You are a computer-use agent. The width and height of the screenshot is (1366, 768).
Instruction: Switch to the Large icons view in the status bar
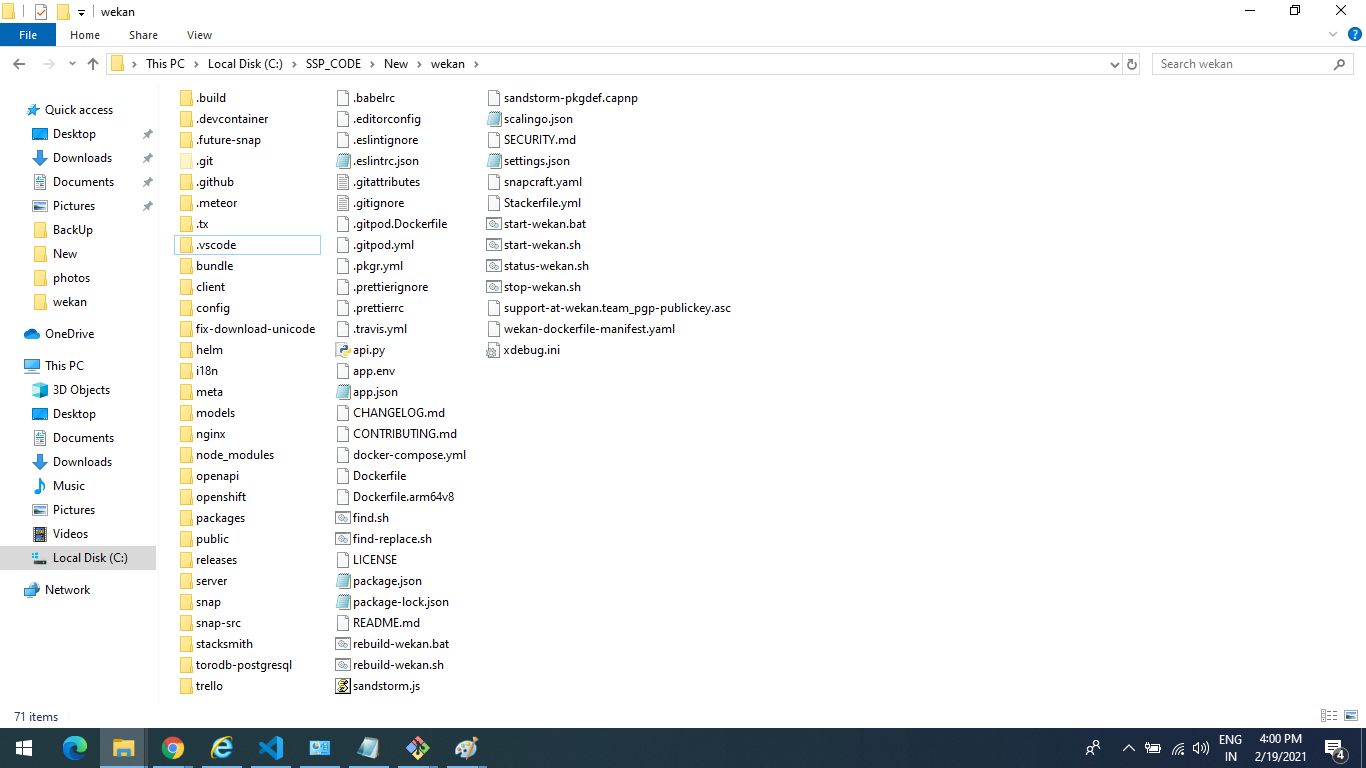(1350, 716)
